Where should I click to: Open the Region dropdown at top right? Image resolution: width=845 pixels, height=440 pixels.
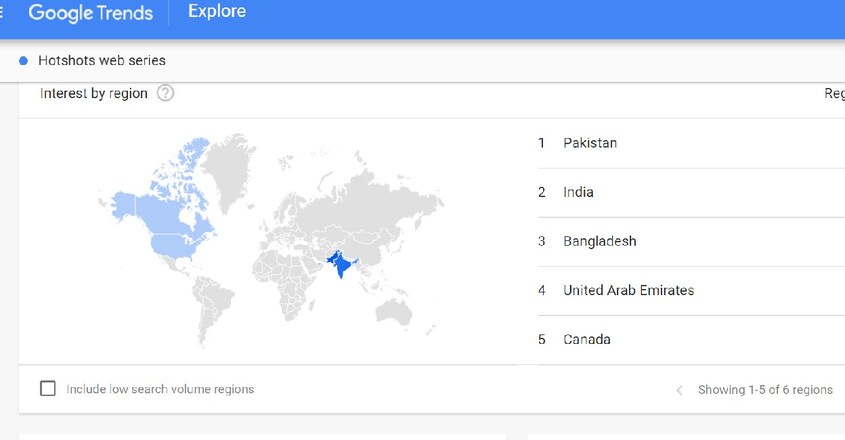[834, 93]
